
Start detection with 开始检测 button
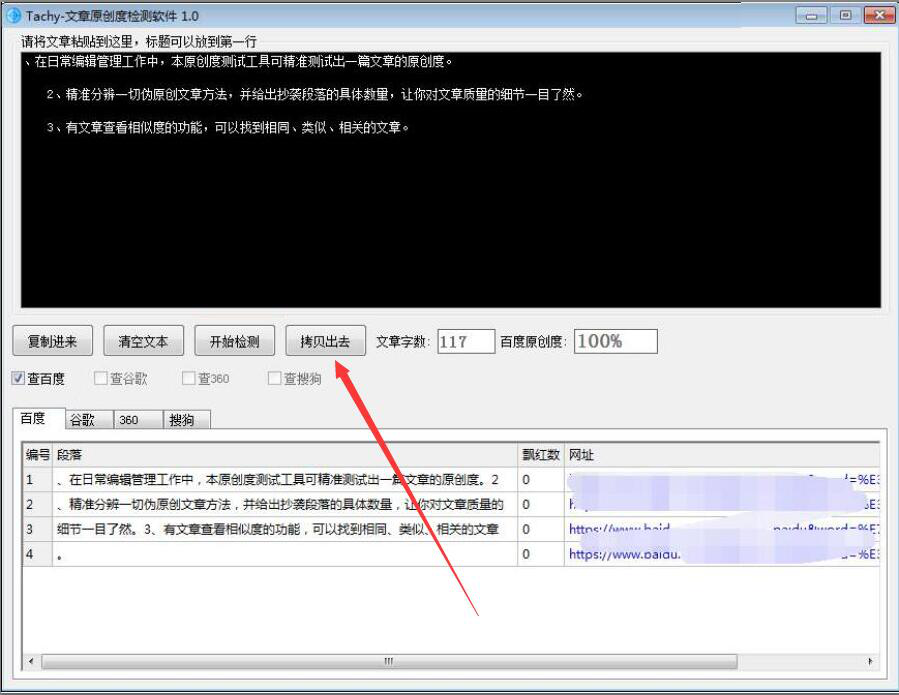point(234,341)
